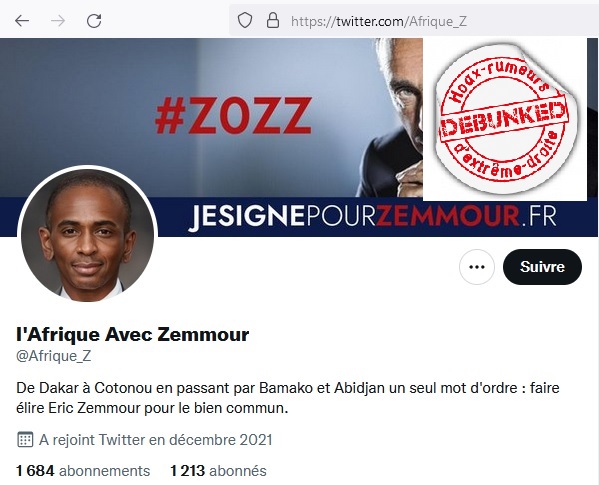This screenshot has height=485, width=599.
Task: Click the browser forward arrow
Action: [58, 21]
